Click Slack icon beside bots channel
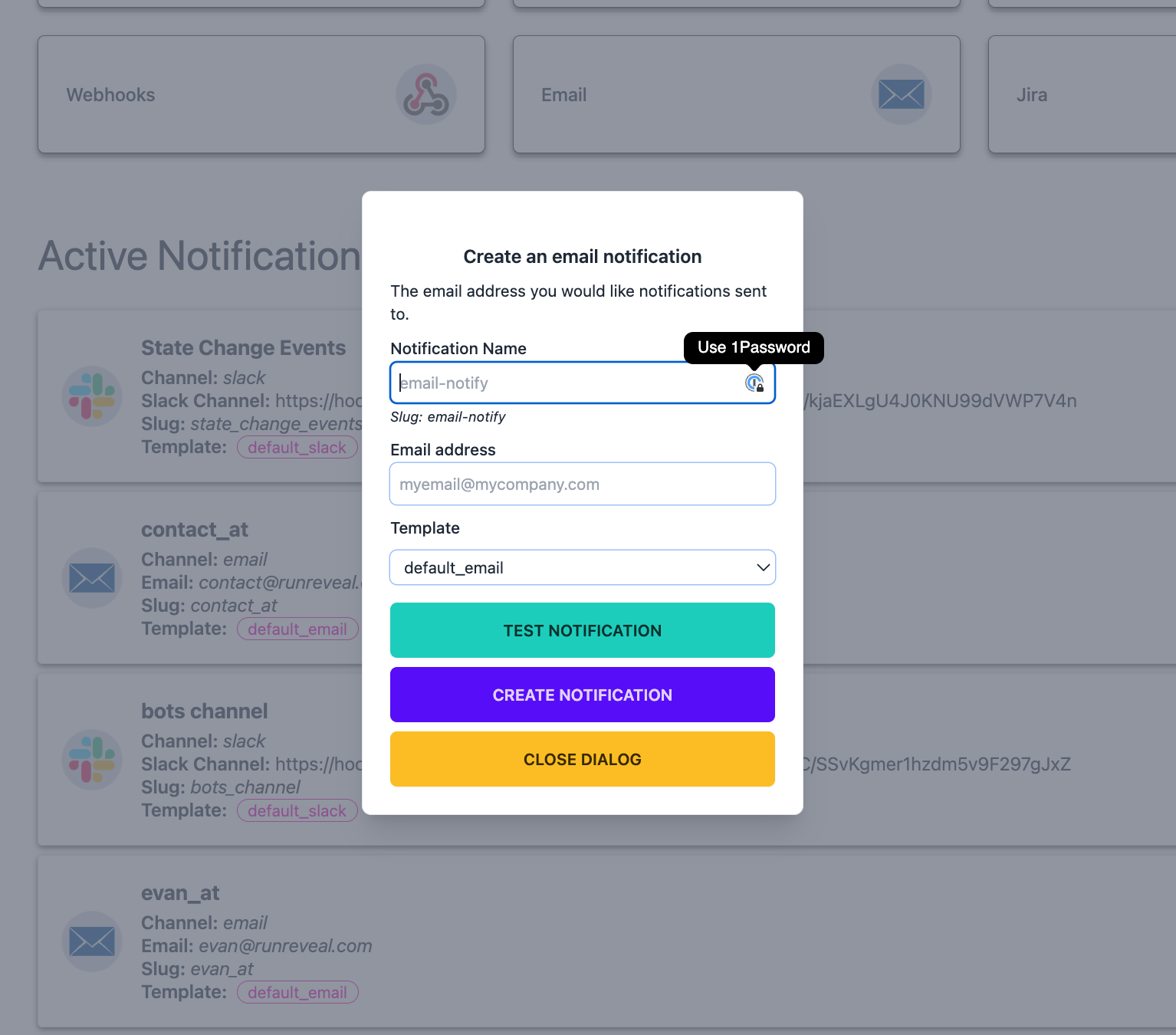1176x1035 pixels. (x=92, y=760)
